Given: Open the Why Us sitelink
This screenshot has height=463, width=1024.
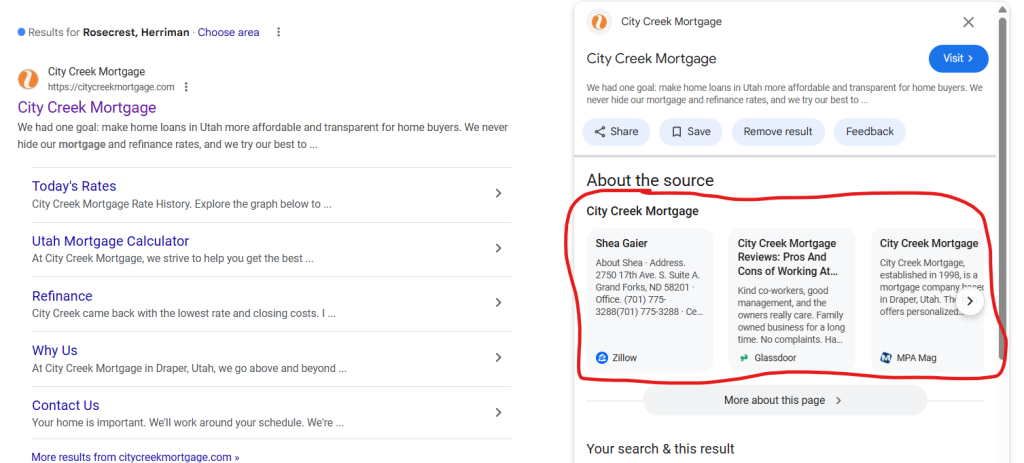Looking at the screenshot, I should tap(55, 351).
